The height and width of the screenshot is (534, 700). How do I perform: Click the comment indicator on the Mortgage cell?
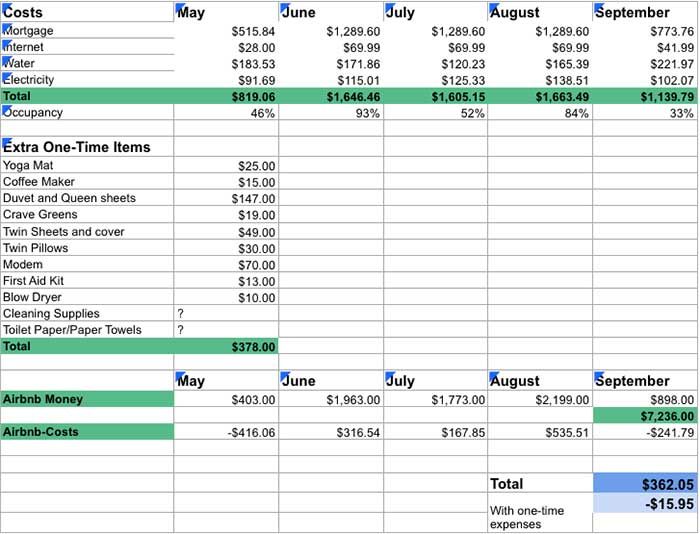point(5,27)
